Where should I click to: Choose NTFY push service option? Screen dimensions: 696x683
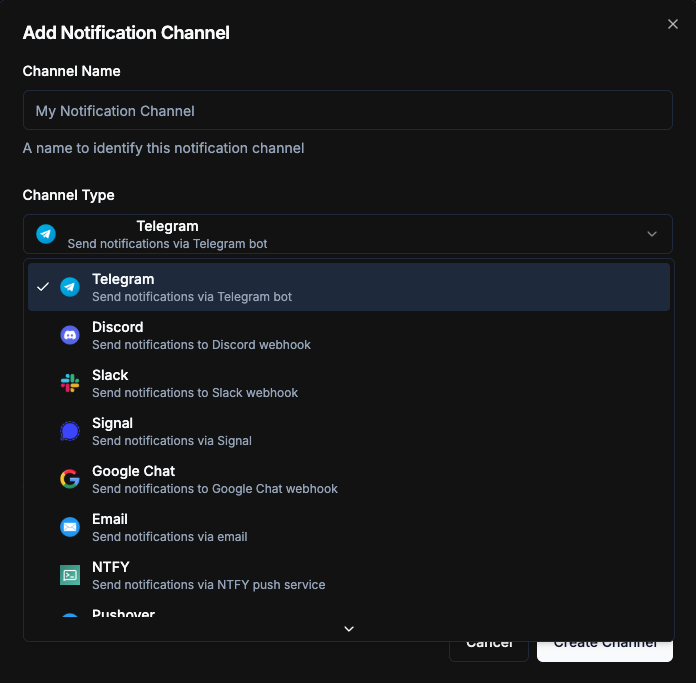[x=208, y=576]
